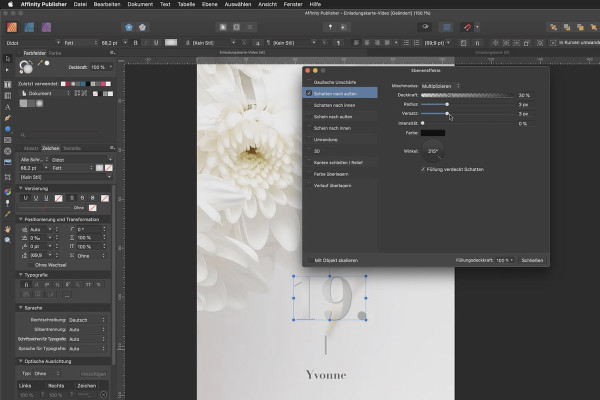Open the Tabelle menu
Image resolution: width=600 pixels, height=400 pixels.
pos(186,4)
